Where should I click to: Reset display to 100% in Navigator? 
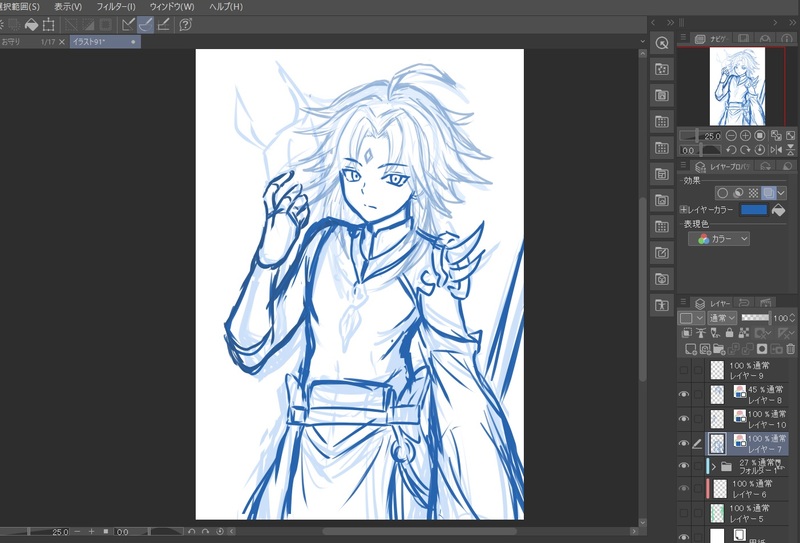760,136
